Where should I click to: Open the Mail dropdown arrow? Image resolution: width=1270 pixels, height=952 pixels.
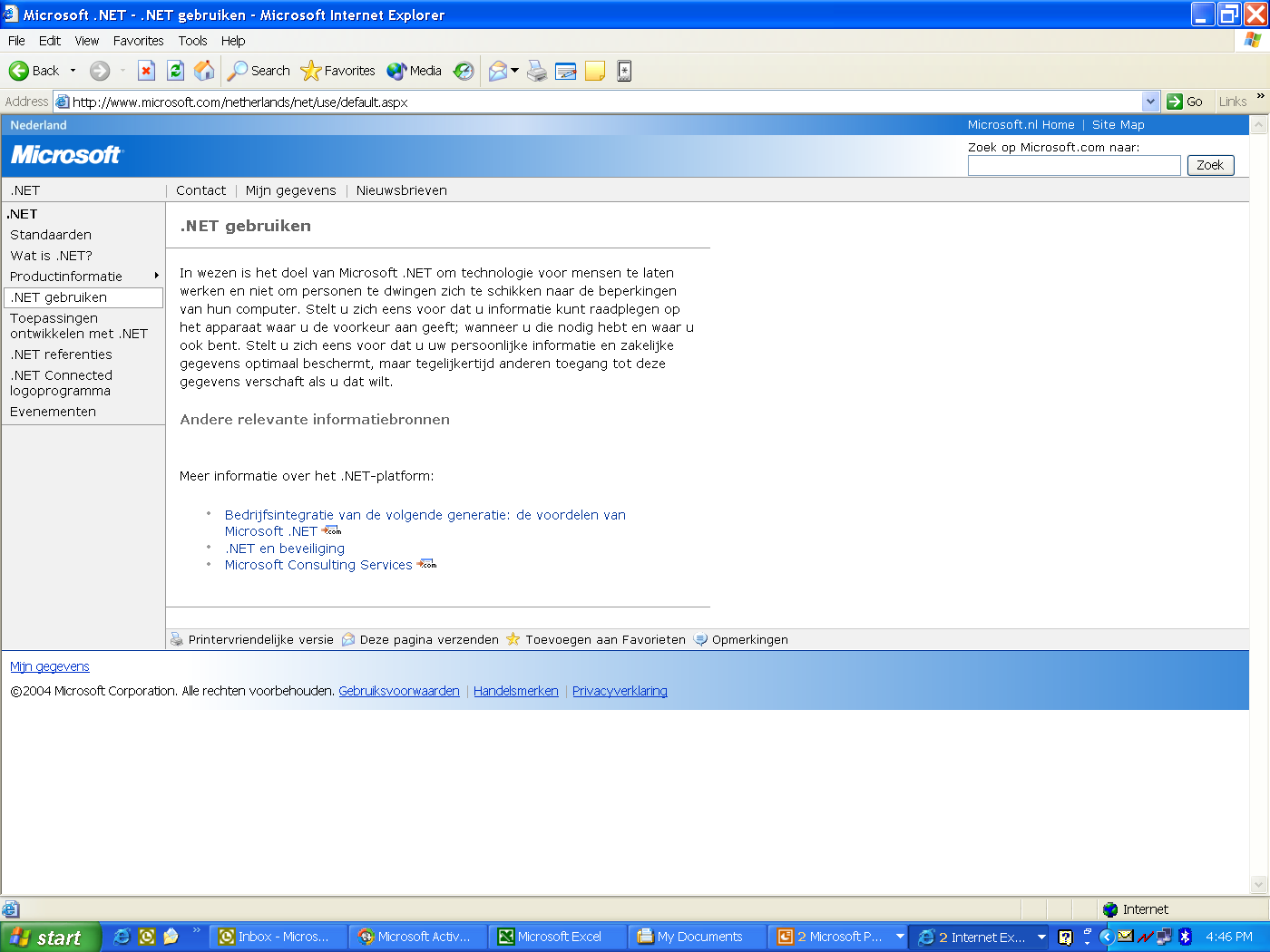point(515,71)
